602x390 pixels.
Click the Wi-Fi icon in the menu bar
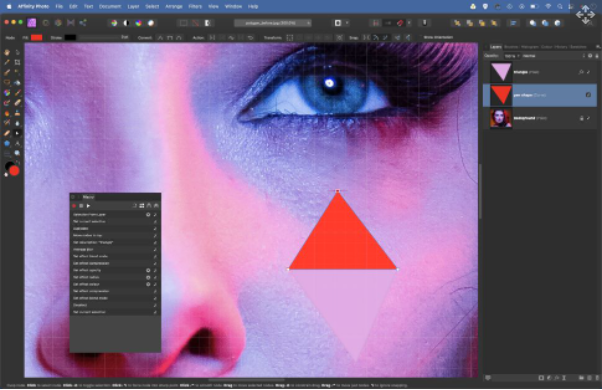[548, 7]
